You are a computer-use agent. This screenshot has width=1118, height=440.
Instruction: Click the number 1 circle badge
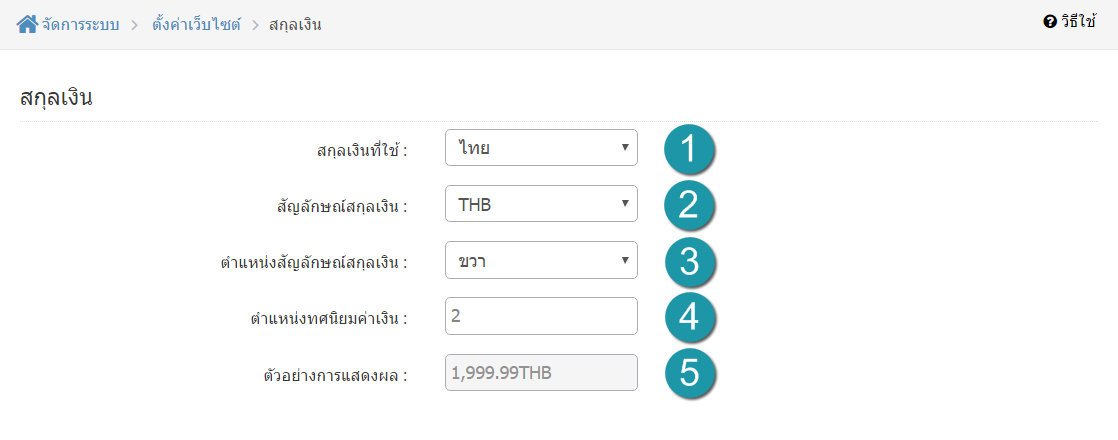689,149
